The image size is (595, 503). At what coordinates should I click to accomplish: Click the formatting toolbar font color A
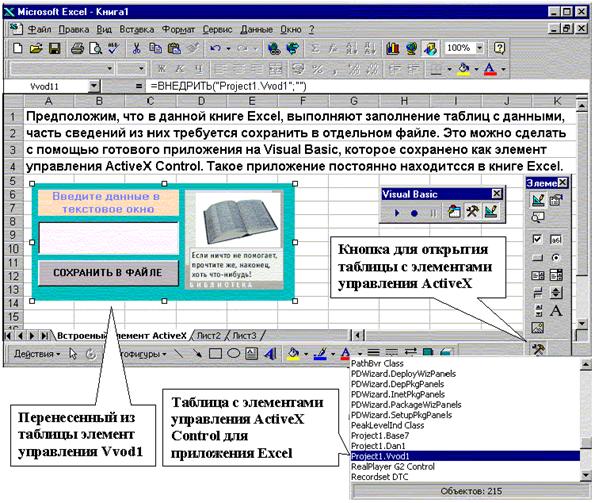click(491, 69)
